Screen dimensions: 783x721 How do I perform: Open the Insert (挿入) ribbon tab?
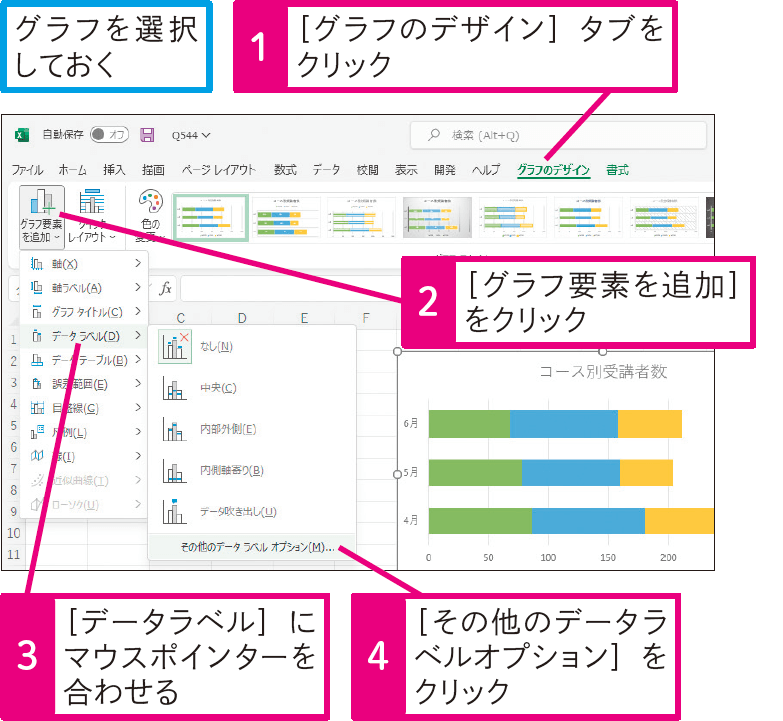coord(114,170)
